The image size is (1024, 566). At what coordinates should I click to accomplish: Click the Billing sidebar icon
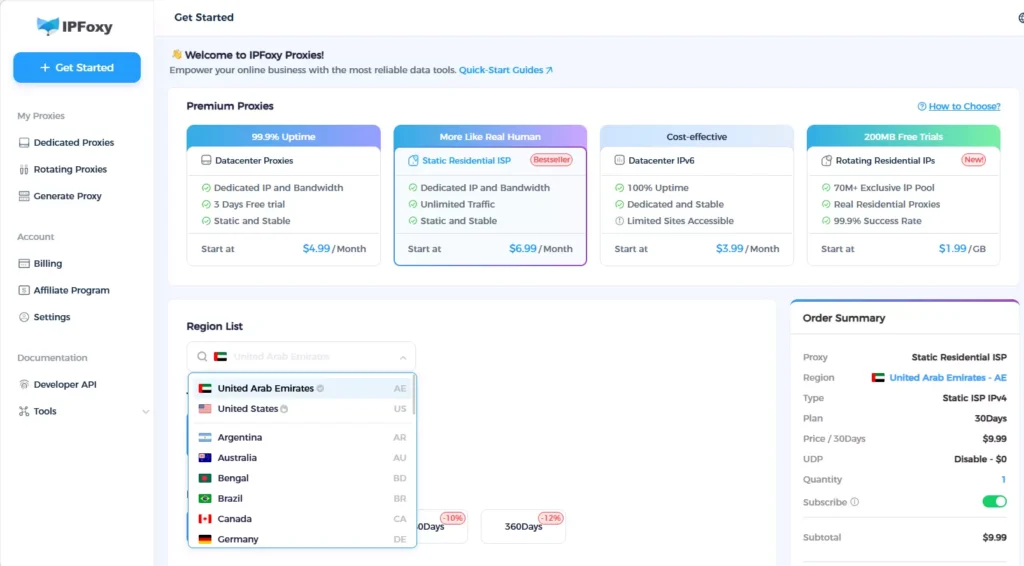pos(24,264)
